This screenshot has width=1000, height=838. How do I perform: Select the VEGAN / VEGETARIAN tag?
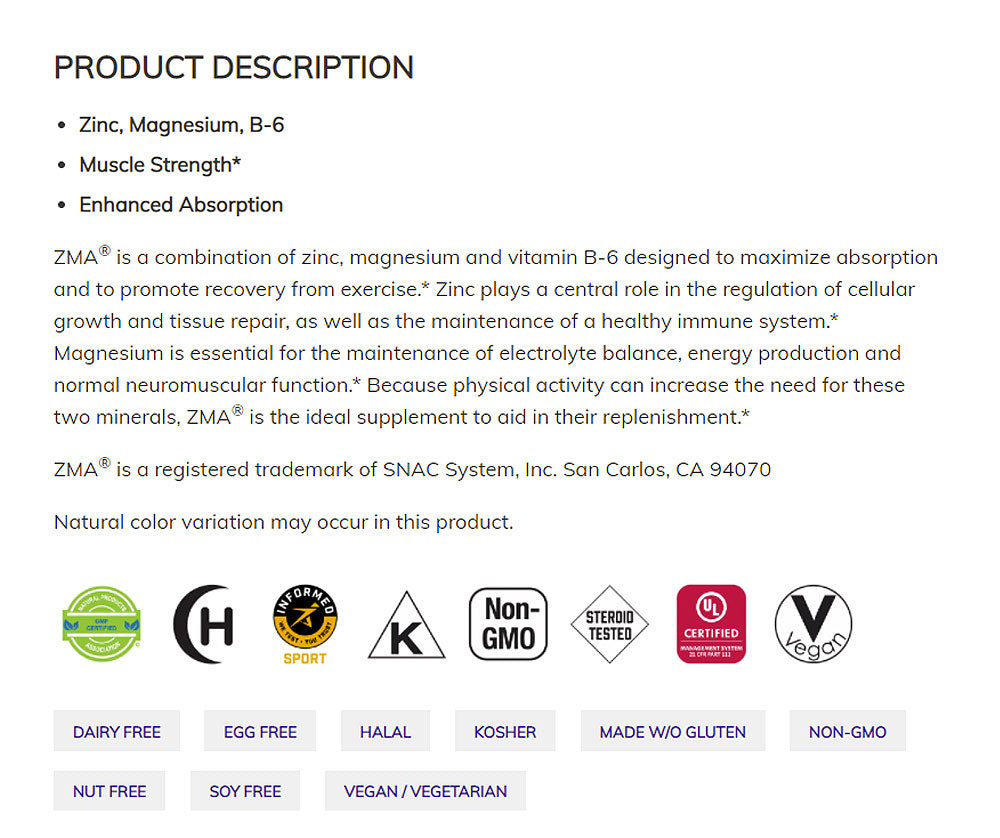(x=425, y=791)
